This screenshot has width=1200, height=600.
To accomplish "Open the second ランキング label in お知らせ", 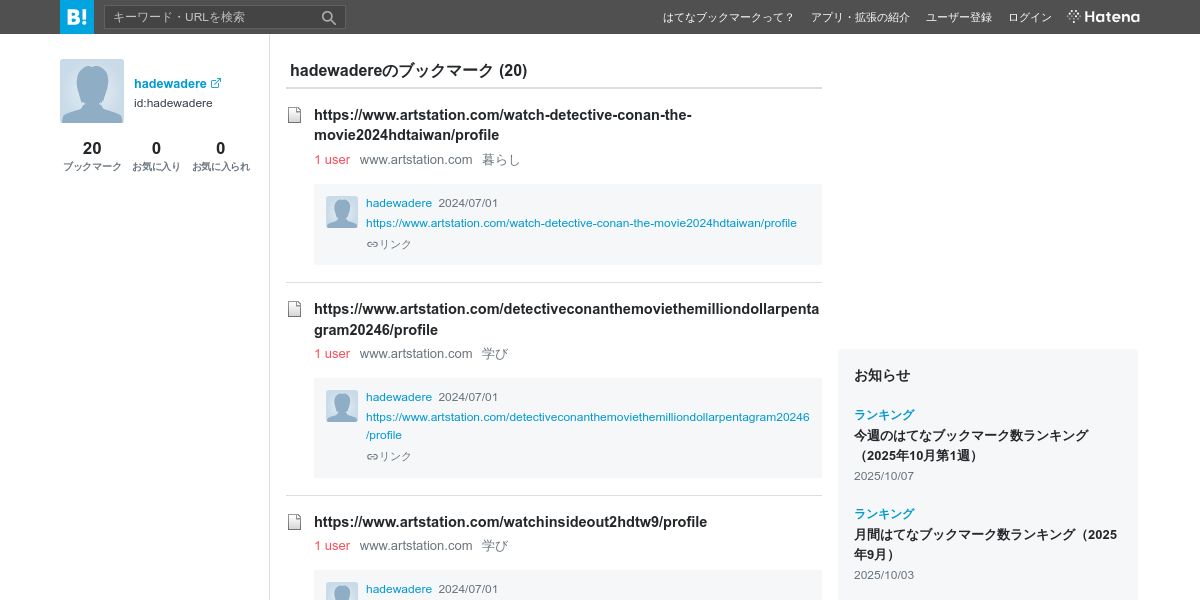I will pos(884,513).
